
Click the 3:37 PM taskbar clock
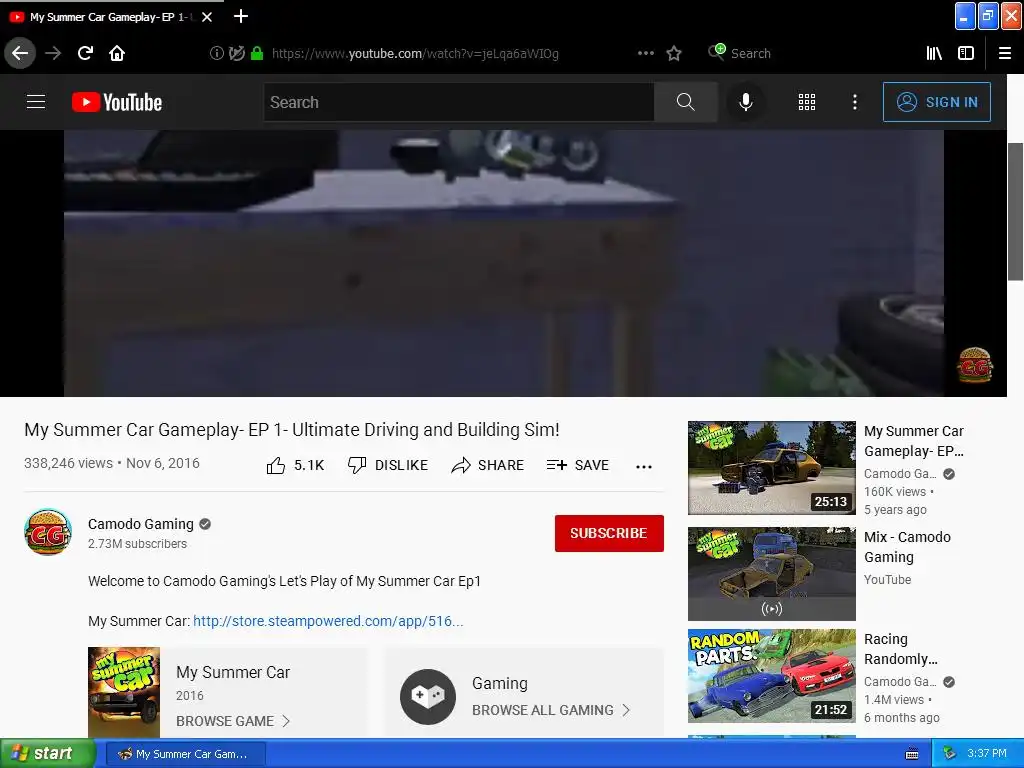(987, 753)
